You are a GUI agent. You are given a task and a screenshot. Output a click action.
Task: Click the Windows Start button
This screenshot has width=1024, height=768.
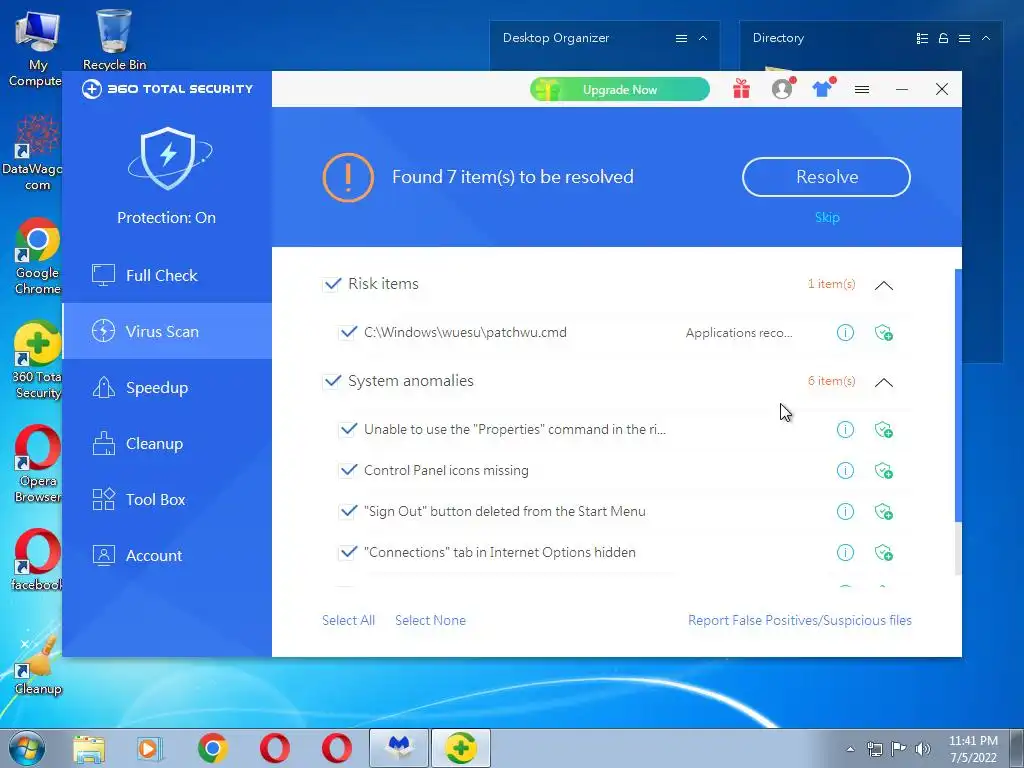tap(26, 748)
